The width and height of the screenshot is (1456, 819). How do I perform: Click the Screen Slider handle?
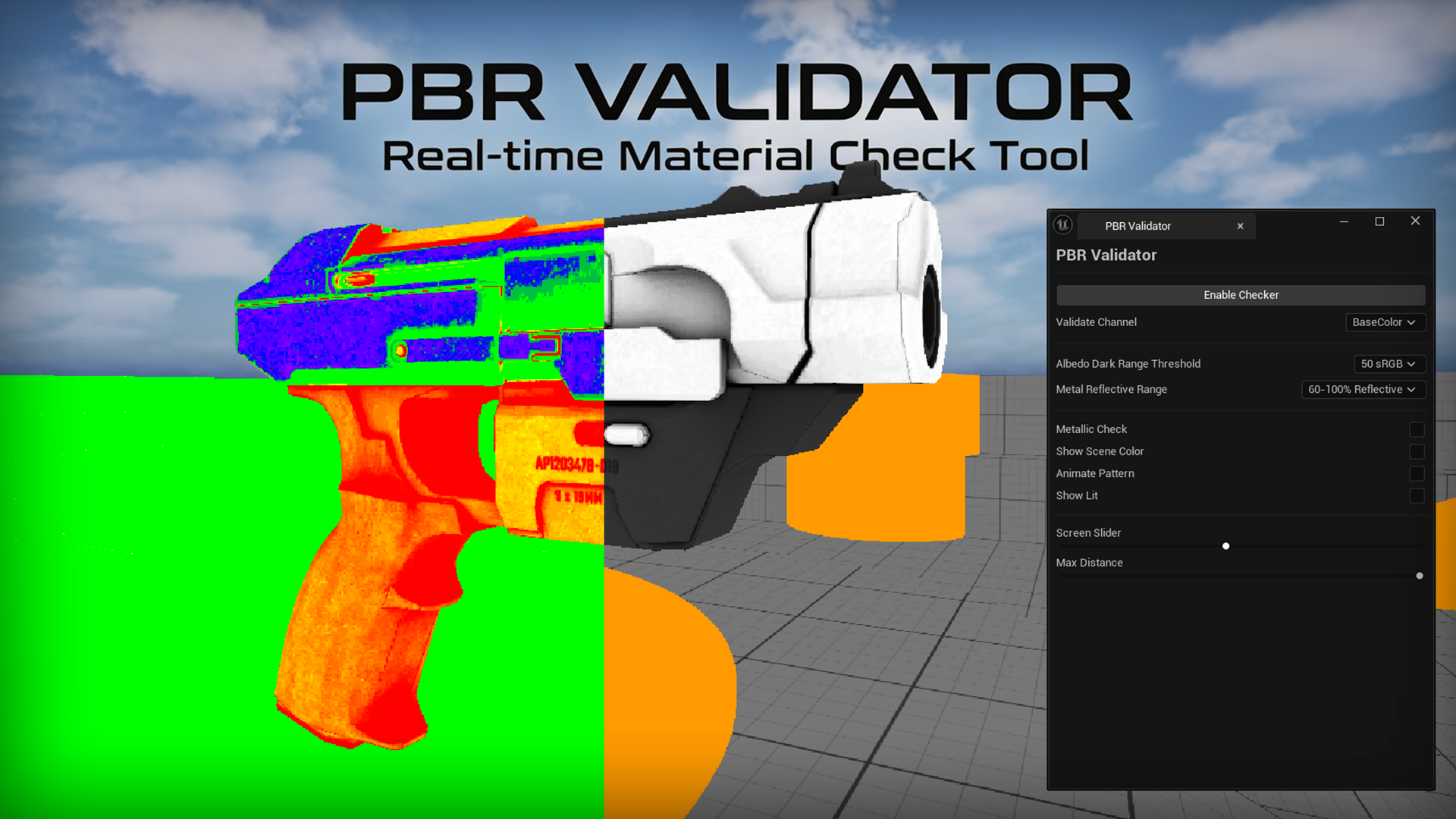[x=1225, y=546]
